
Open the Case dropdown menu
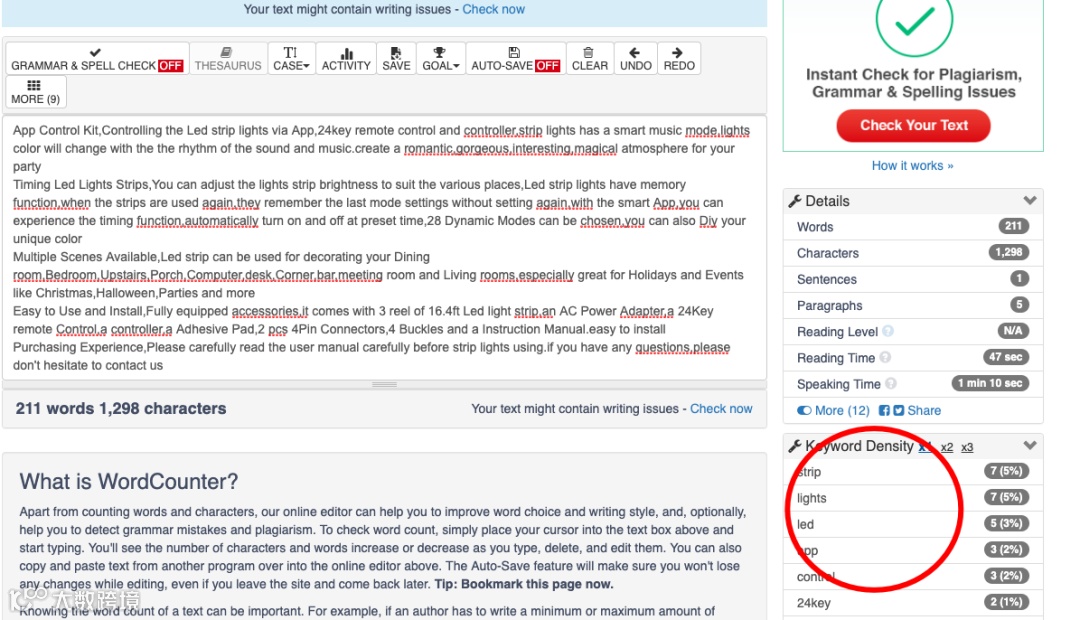[291, 58]
